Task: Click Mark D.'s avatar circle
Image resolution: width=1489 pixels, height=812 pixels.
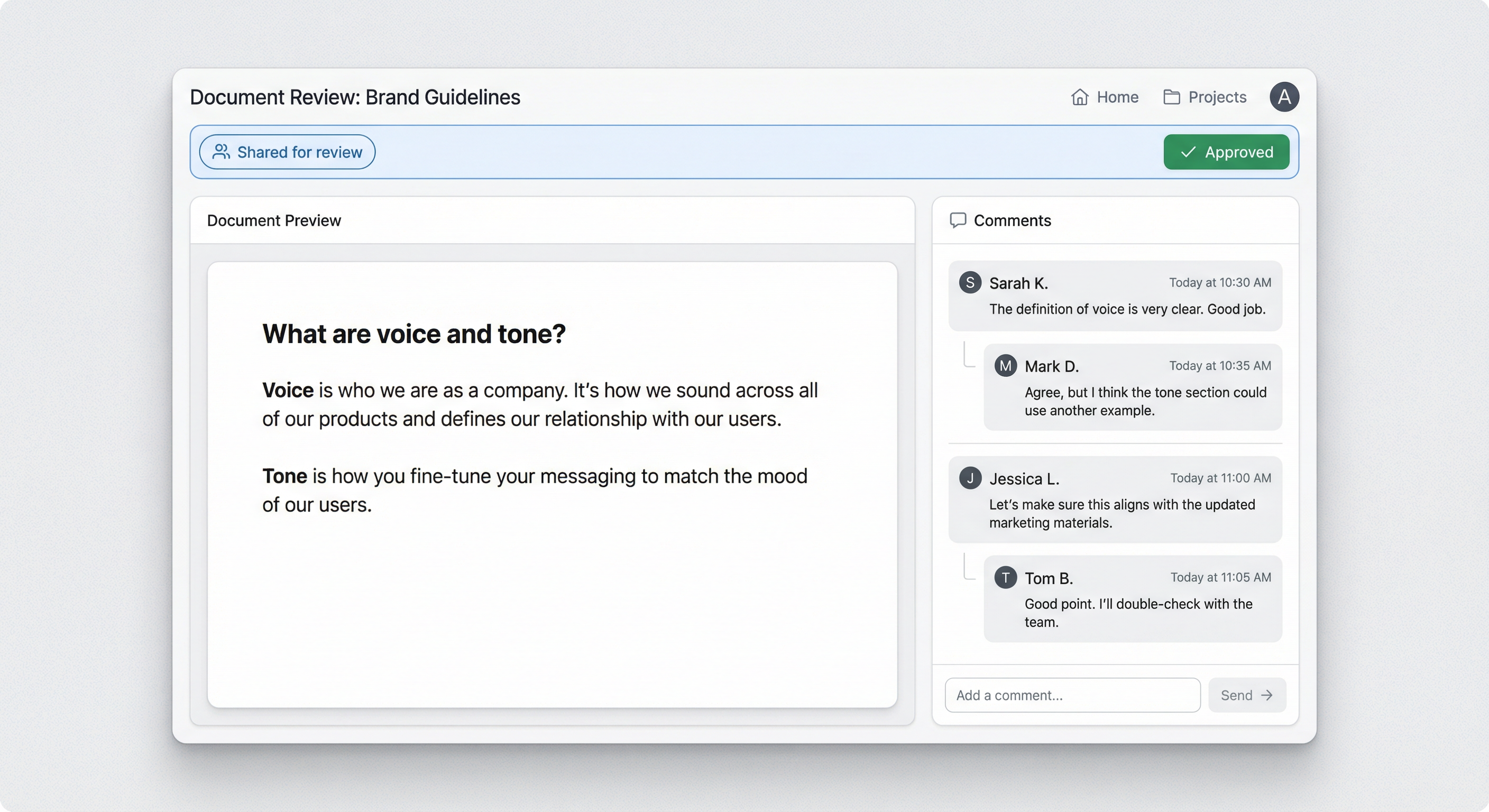Action: pyautogui.click(x=1005, y=366)
